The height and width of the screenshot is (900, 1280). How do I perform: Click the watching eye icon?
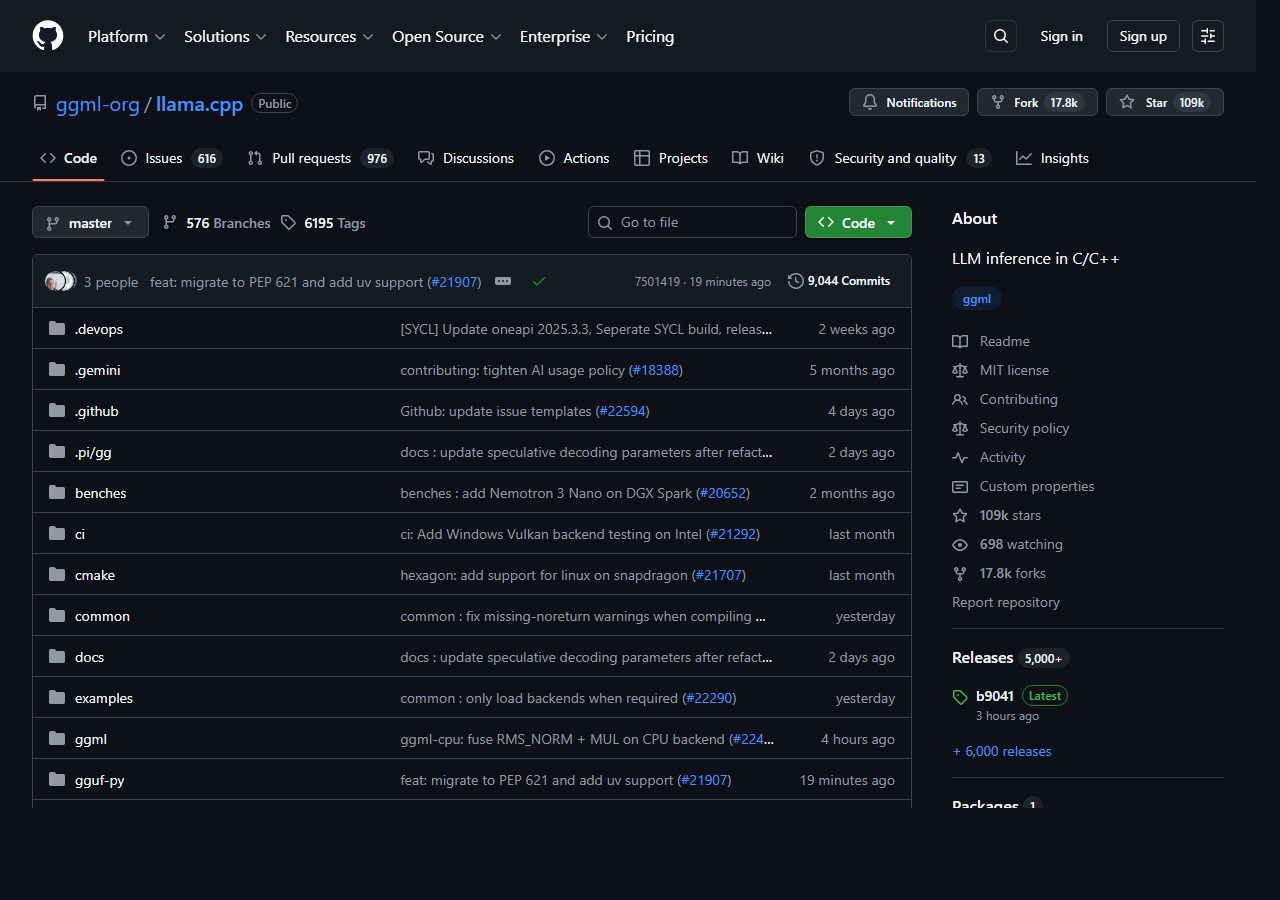pos(960,544)
